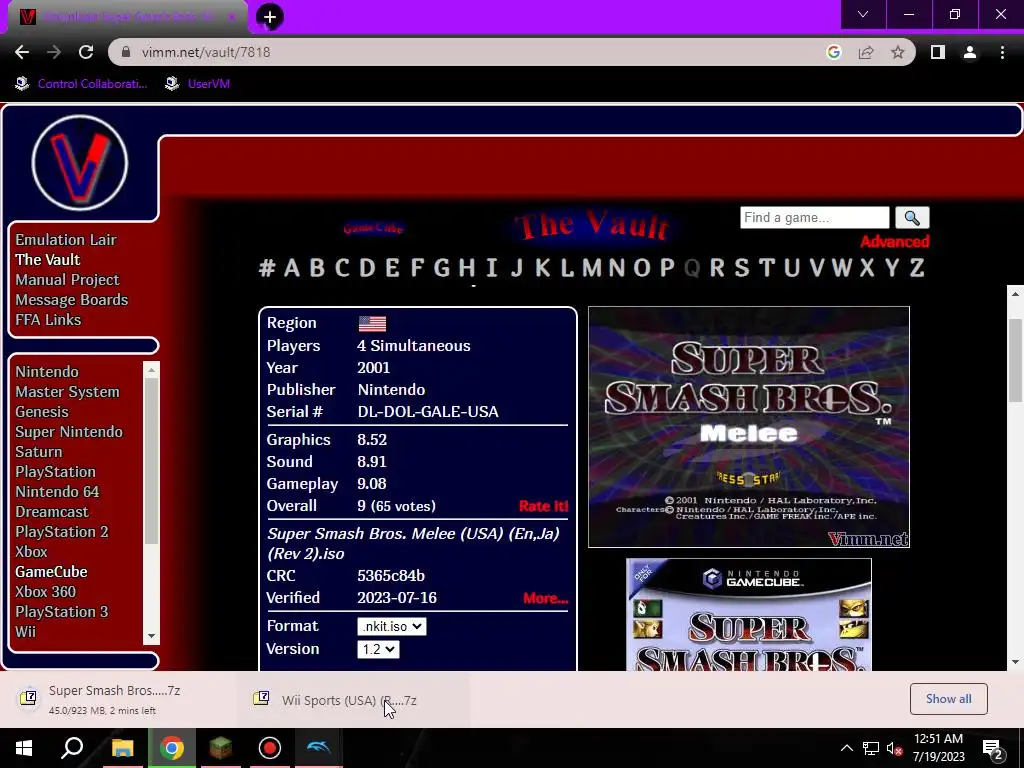Click letter M in alphabet index
This screenshot has height=768, width=1024.
592,268
